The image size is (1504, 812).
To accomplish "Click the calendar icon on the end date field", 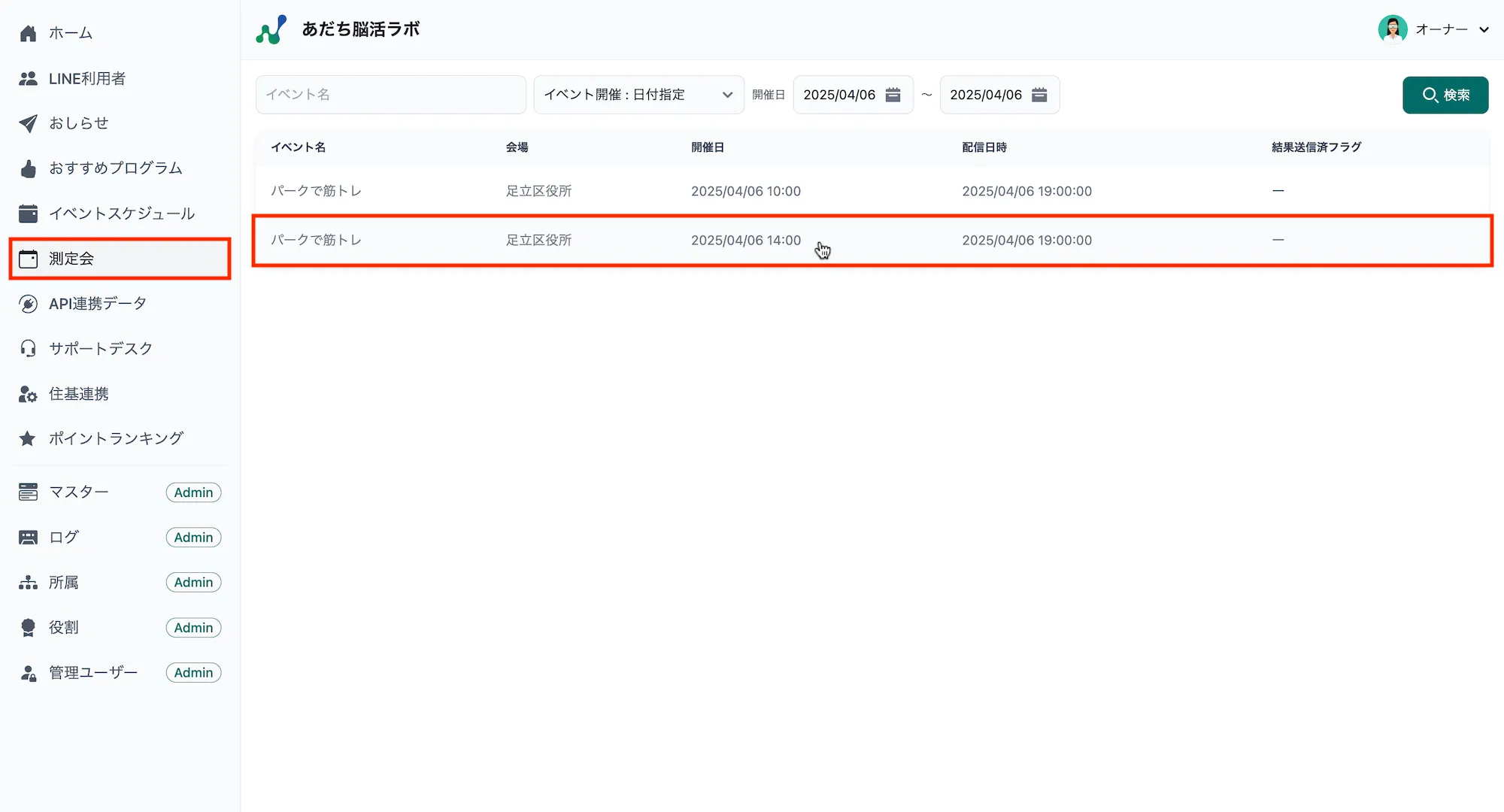I will tap(1039, 95).
